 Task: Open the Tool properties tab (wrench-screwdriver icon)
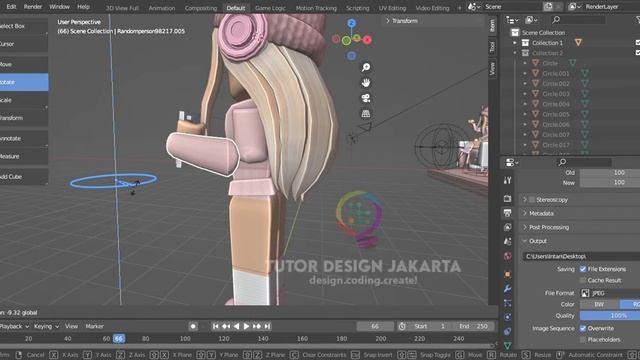(508, 180)
